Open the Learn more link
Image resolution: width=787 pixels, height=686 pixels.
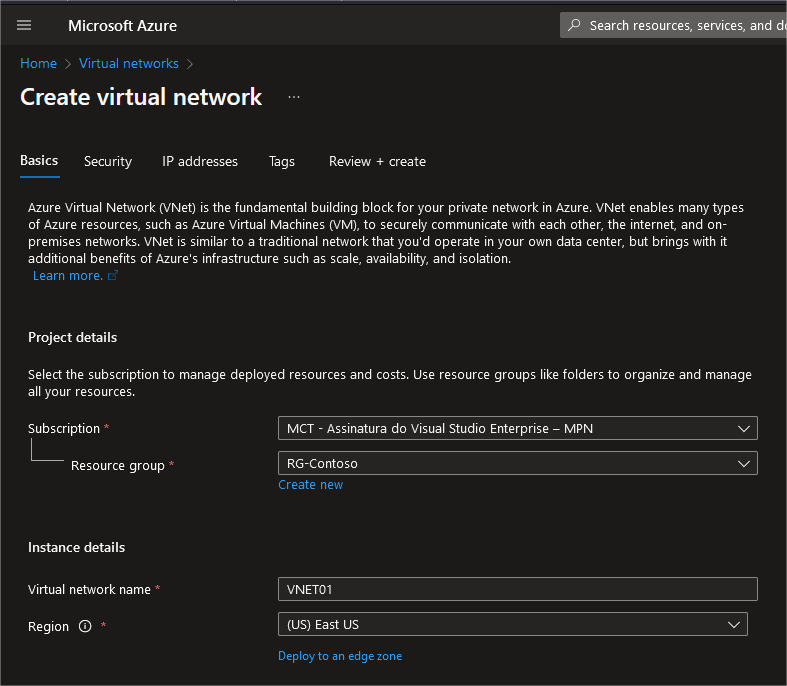click(x=68, y=276)
